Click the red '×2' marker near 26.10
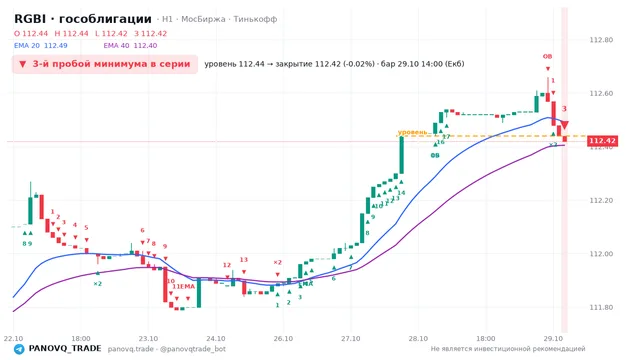 point(278,262)
